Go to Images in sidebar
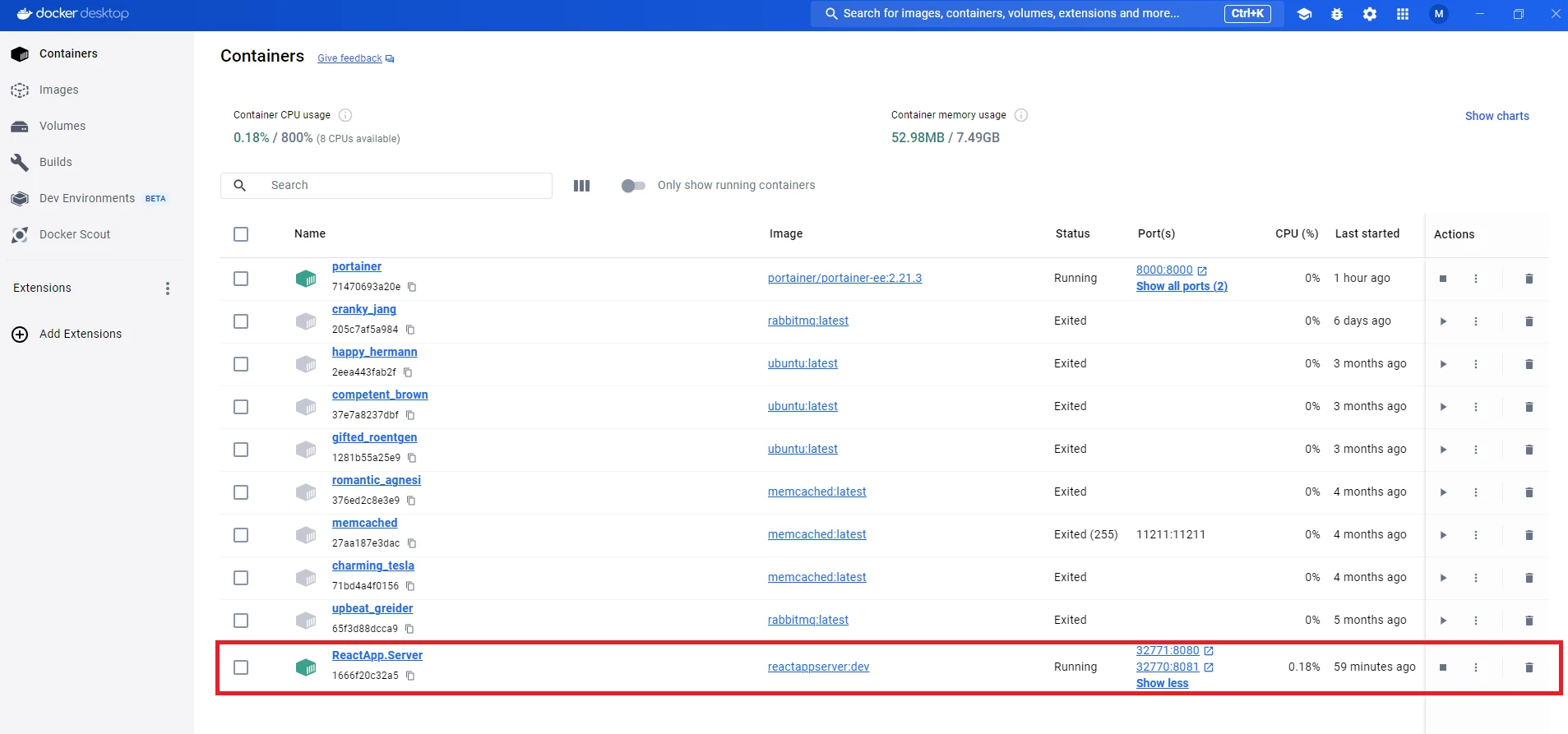1568x734 pixels. [x=59, y=90]
